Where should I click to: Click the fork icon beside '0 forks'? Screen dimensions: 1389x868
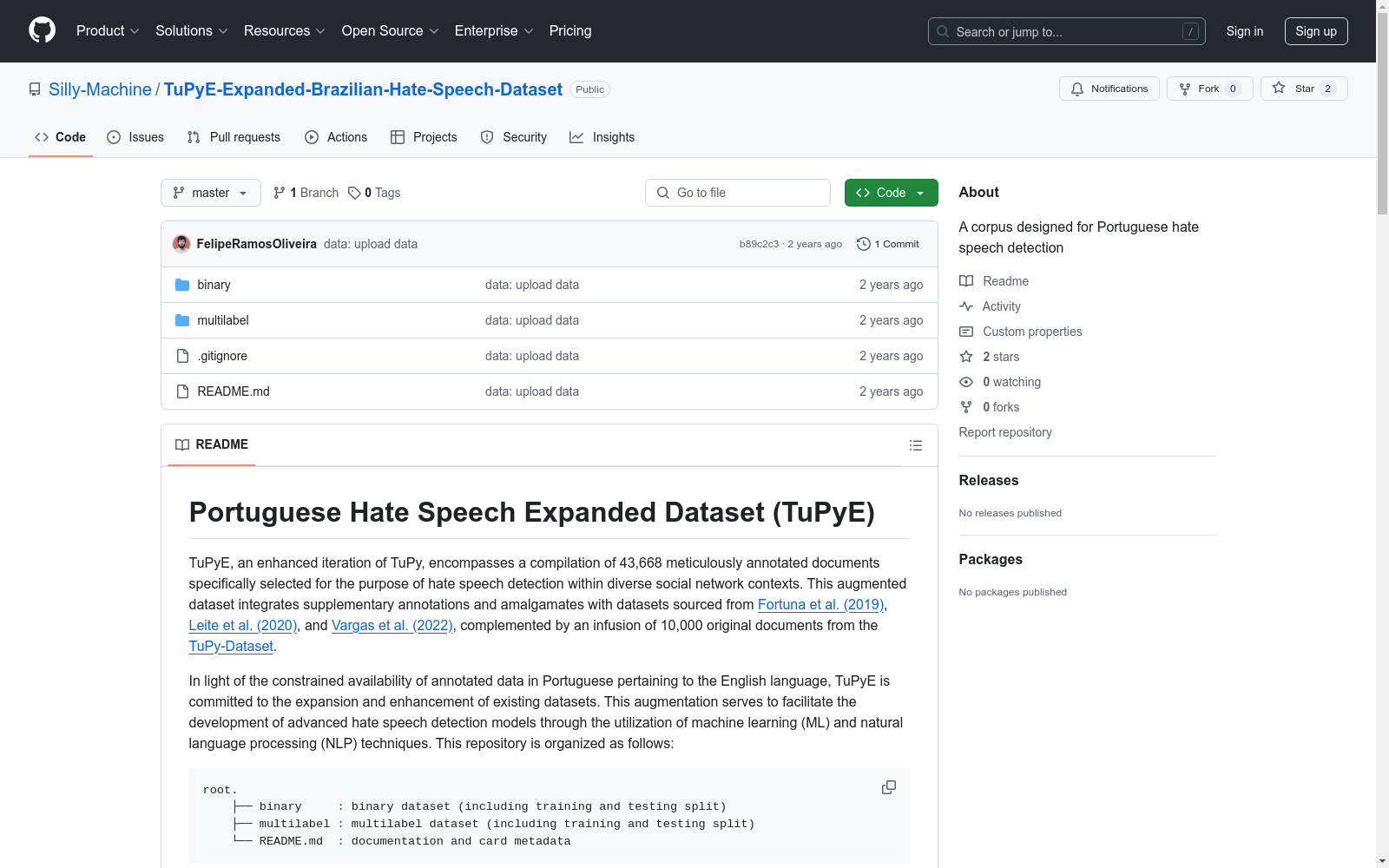tap(966, 407)
